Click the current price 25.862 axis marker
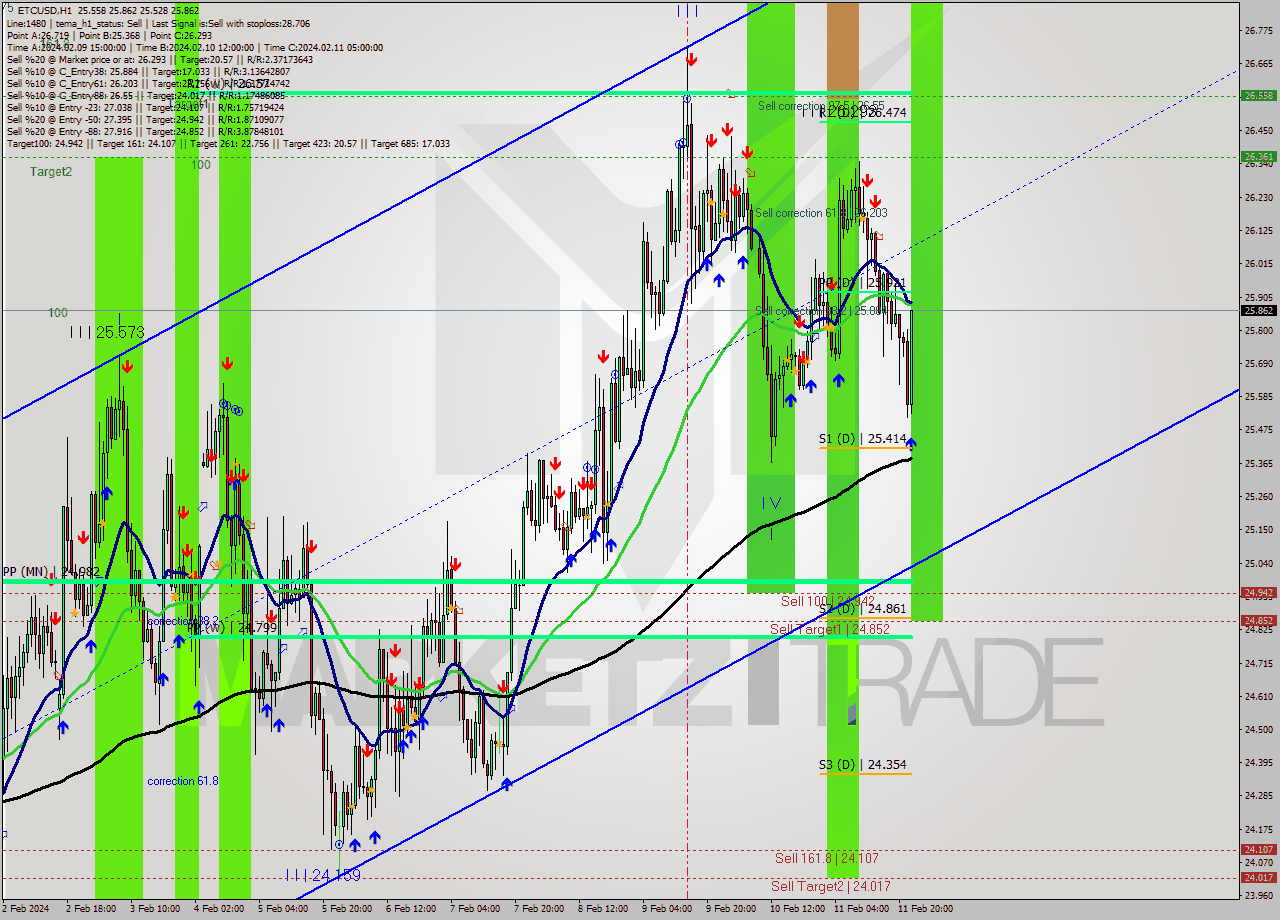This screenshot has height=920, width=1280. (x=1259, y=310)
